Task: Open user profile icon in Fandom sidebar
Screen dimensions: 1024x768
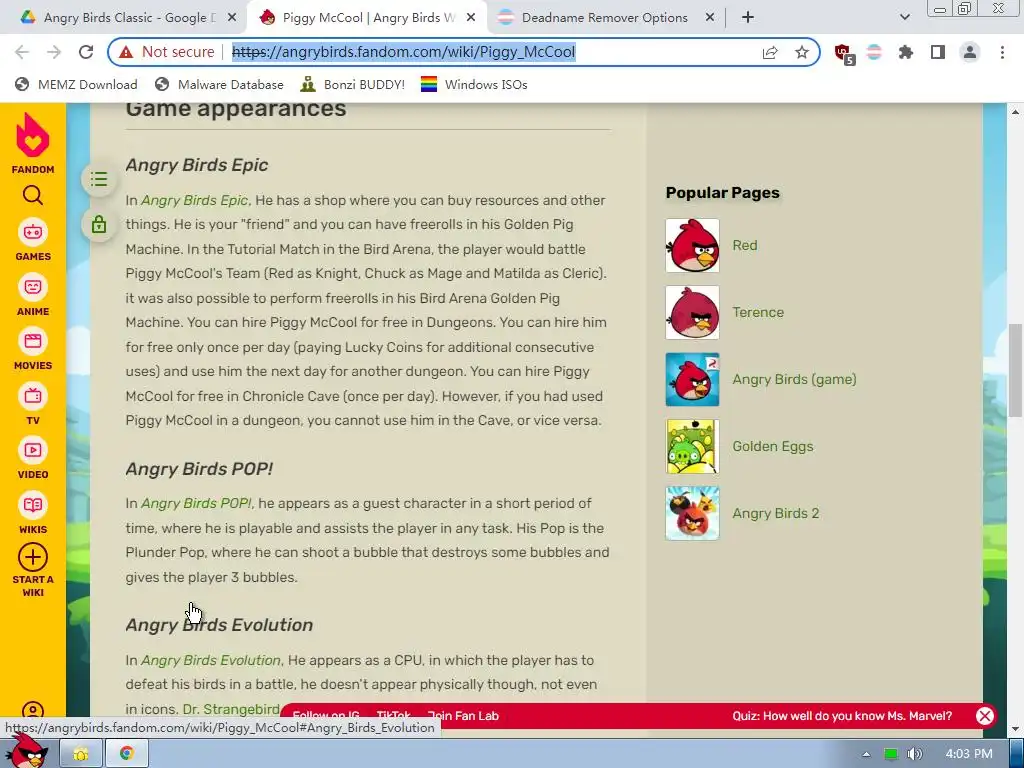Action: [33, 711]
